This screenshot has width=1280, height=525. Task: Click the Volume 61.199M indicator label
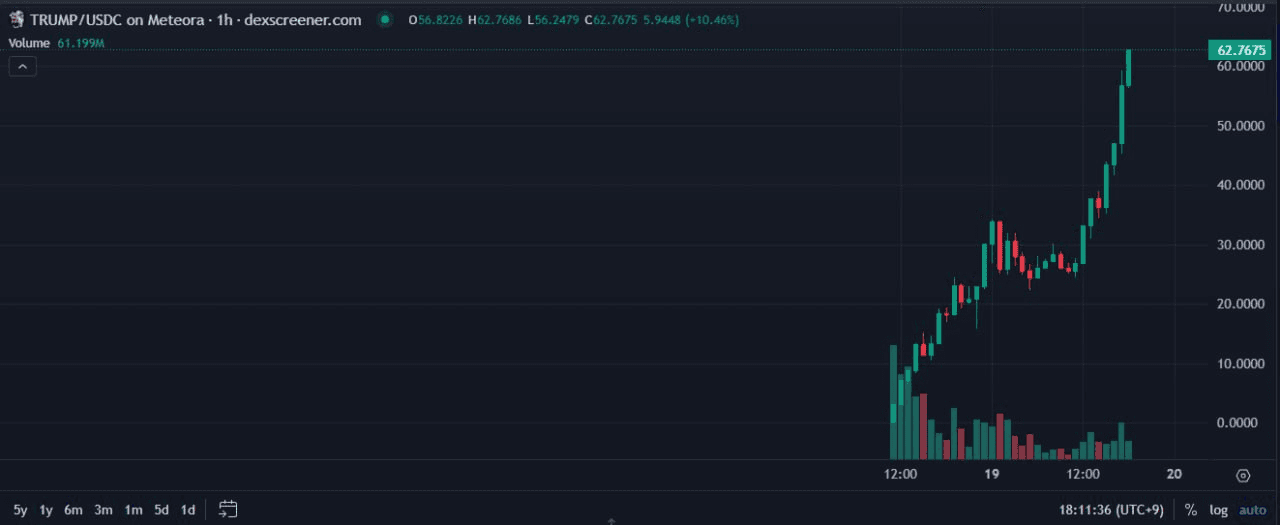click(57, 44)
